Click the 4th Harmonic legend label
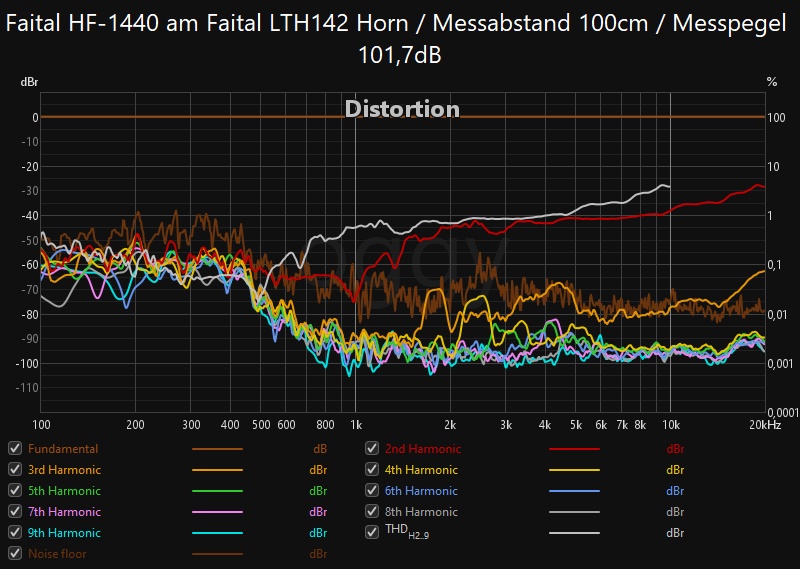800x569 pixels. click(421, 469)
